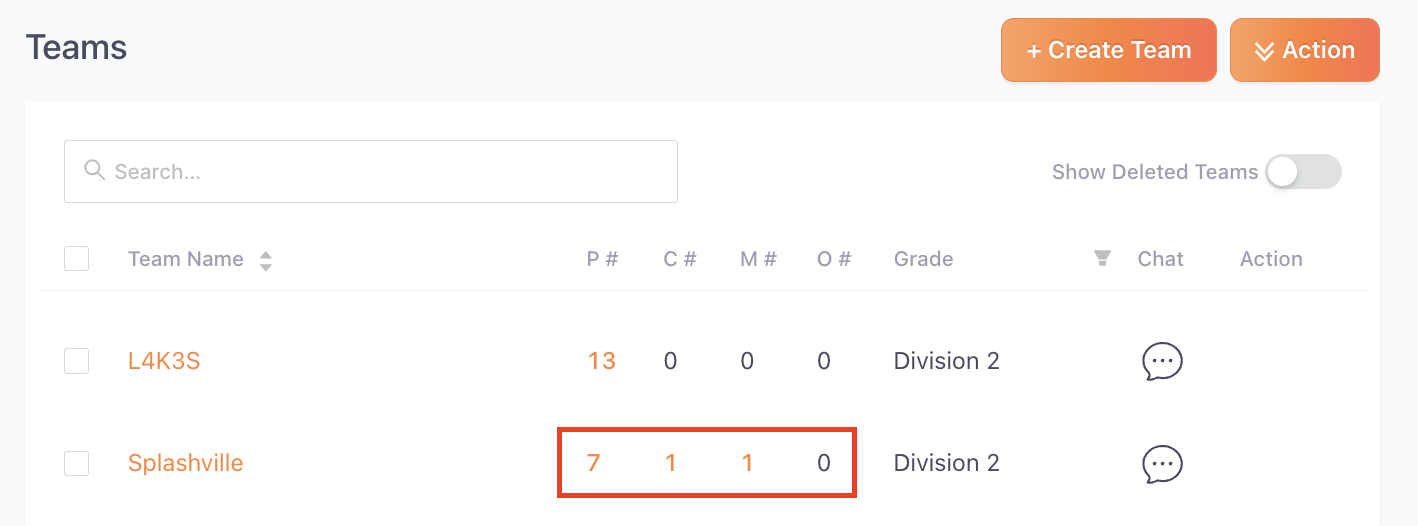The height and width of the screenshot is (526, 1418).
Task: Focus the Search teams input field
Action: 371,171
